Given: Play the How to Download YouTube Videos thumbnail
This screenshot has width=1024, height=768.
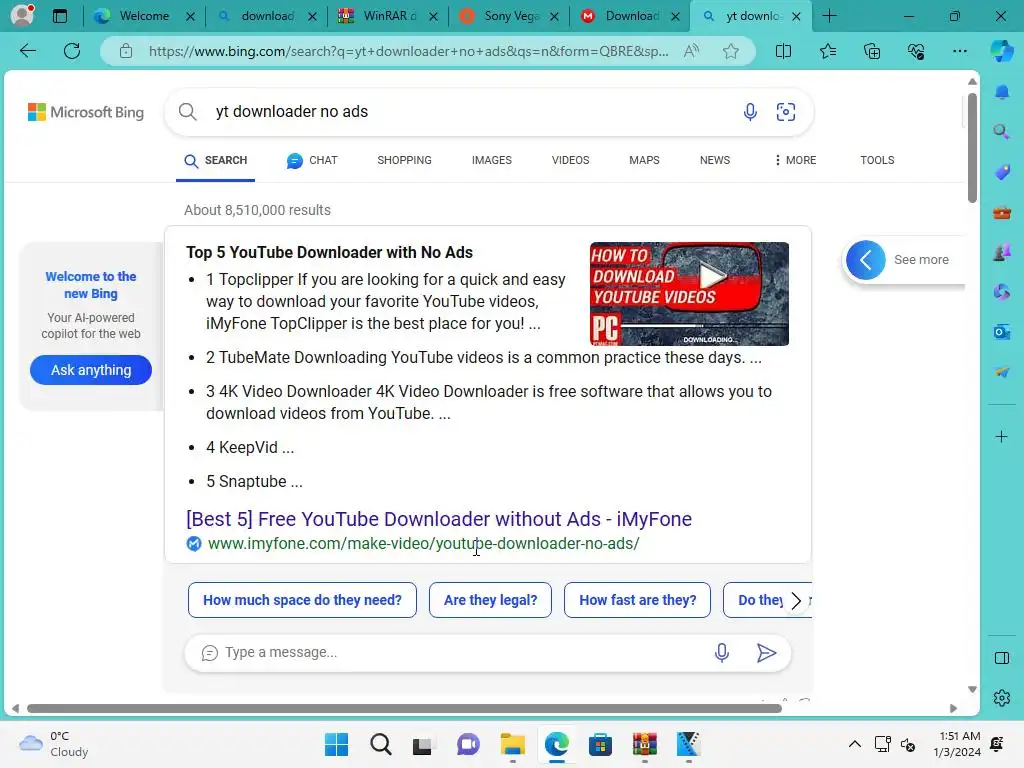Looking at the screenshot, I should point(689,294).
